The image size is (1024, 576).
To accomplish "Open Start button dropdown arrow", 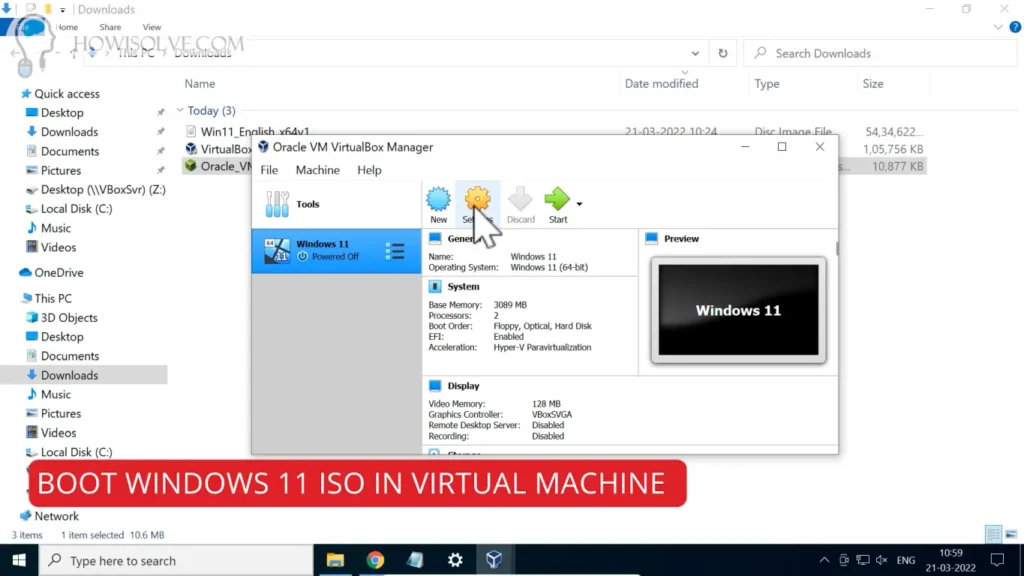I will [x=579, y=204].
